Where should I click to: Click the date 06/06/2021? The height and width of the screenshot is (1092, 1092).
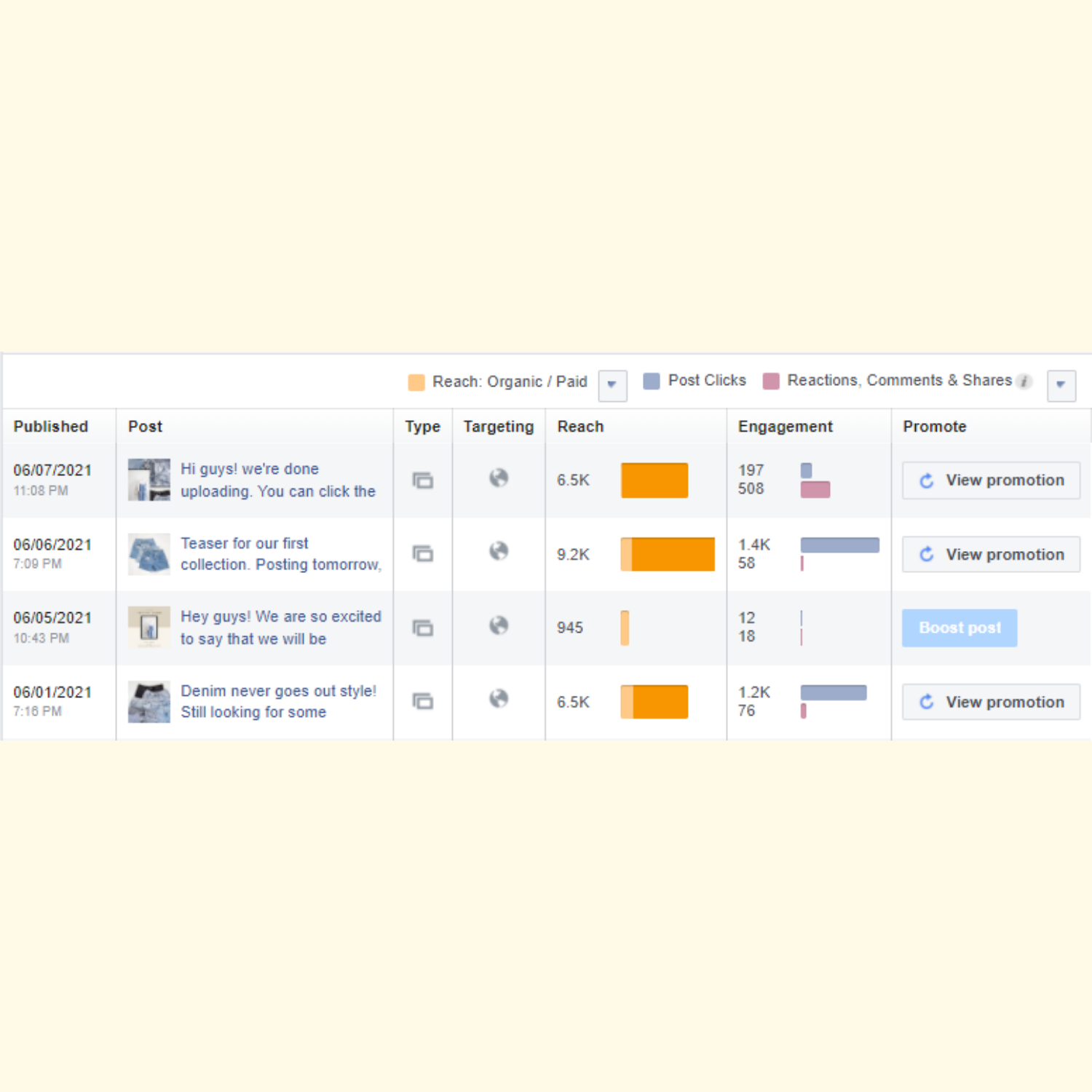click(52, 545)
